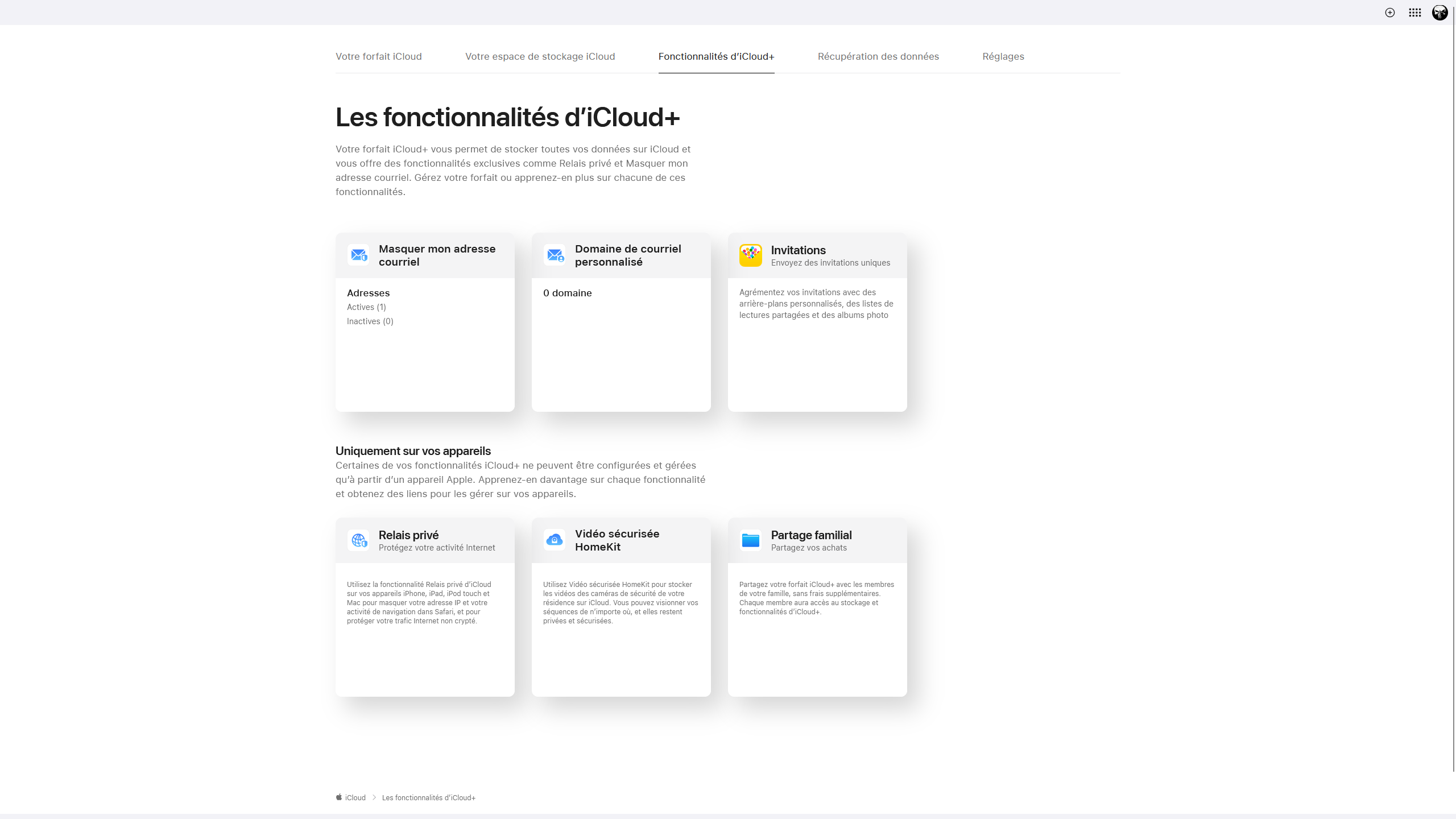
Task: Open the Partage familial card heading
Action: point(811,535)
